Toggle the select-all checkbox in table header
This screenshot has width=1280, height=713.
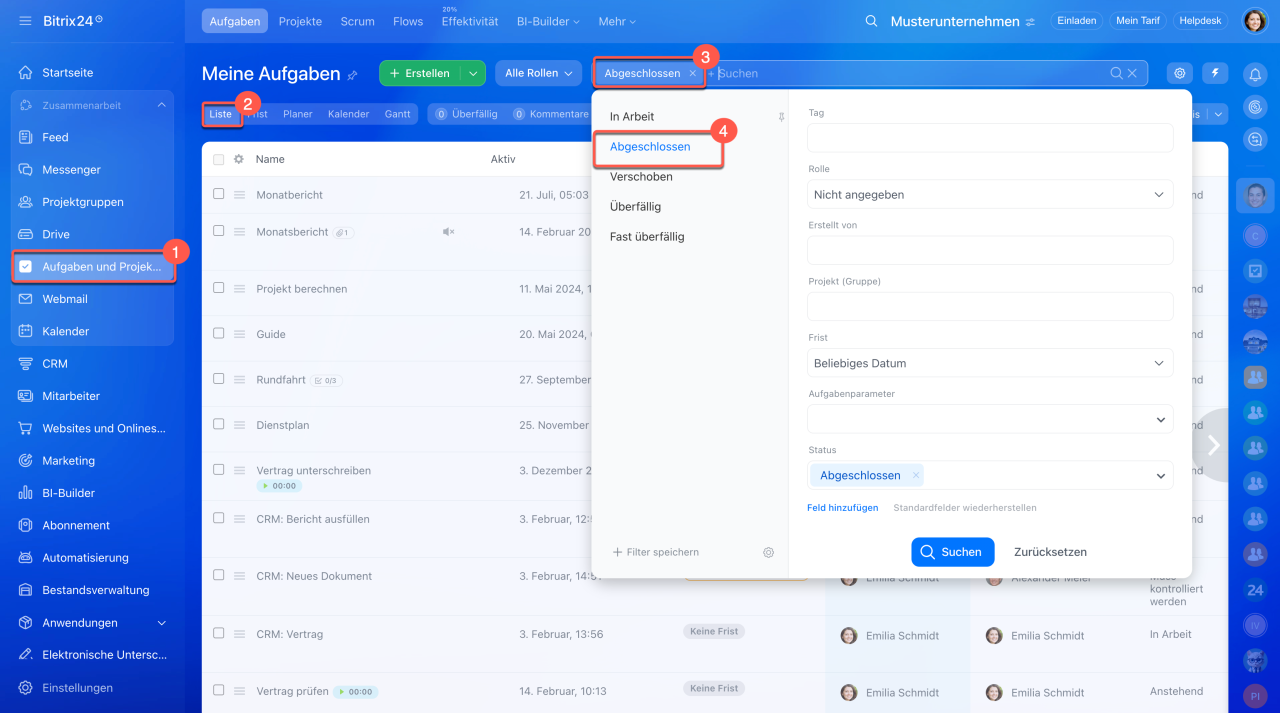point(218,159)
